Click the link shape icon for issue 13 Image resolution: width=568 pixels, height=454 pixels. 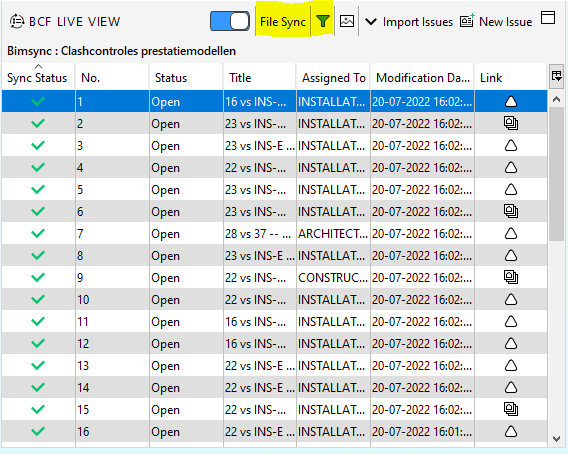coord(511,366)
